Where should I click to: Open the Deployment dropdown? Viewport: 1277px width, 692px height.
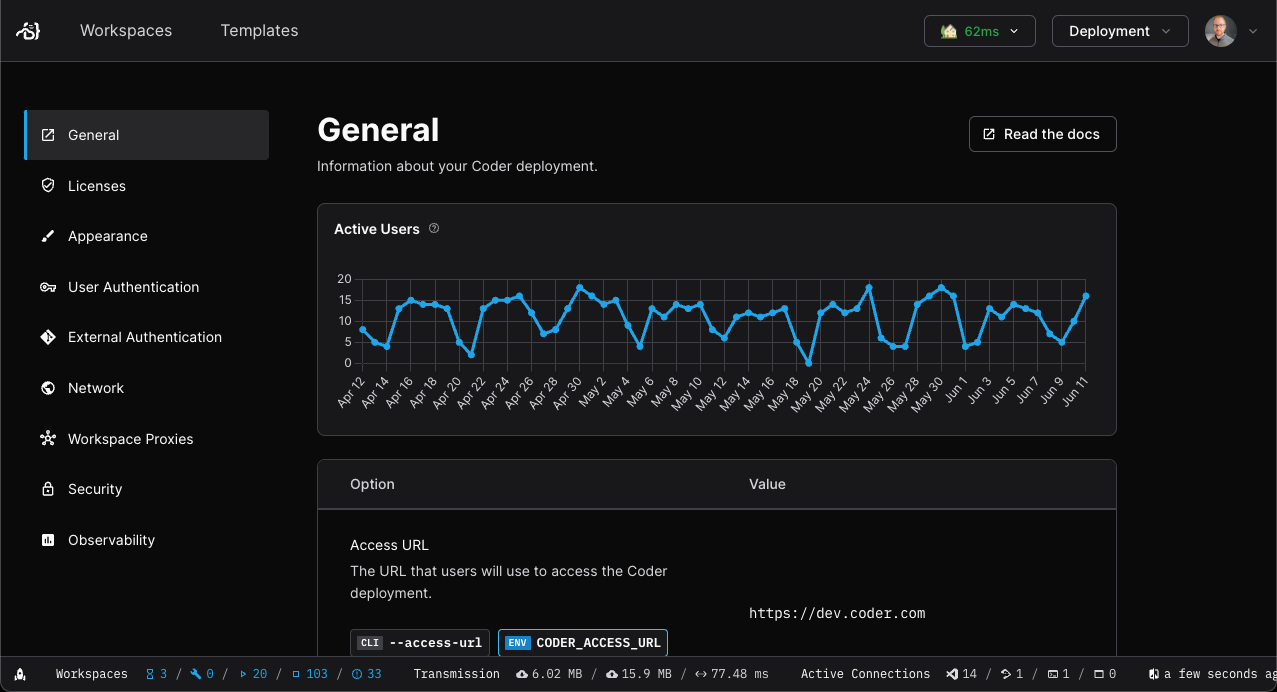(1119, 30)
